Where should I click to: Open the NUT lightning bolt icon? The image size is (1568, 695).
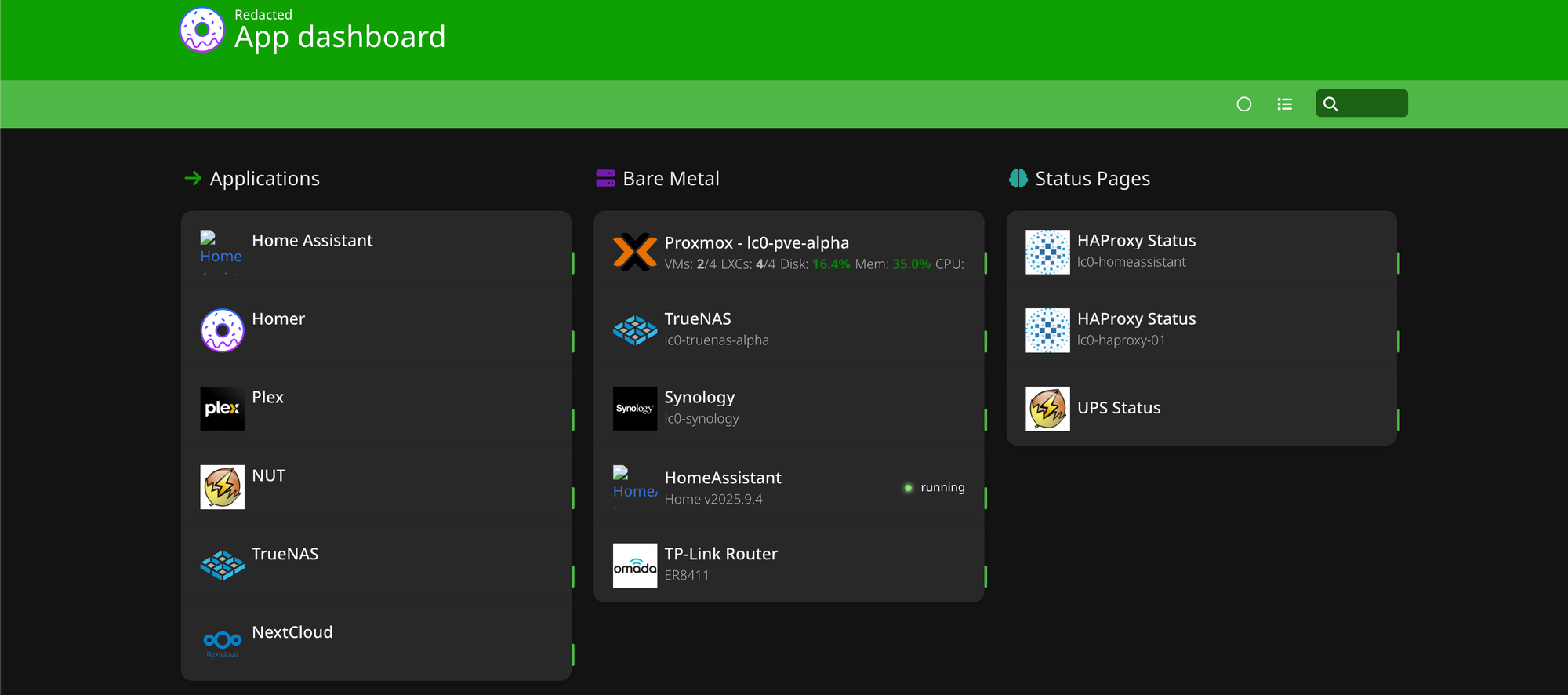point(222,487)
